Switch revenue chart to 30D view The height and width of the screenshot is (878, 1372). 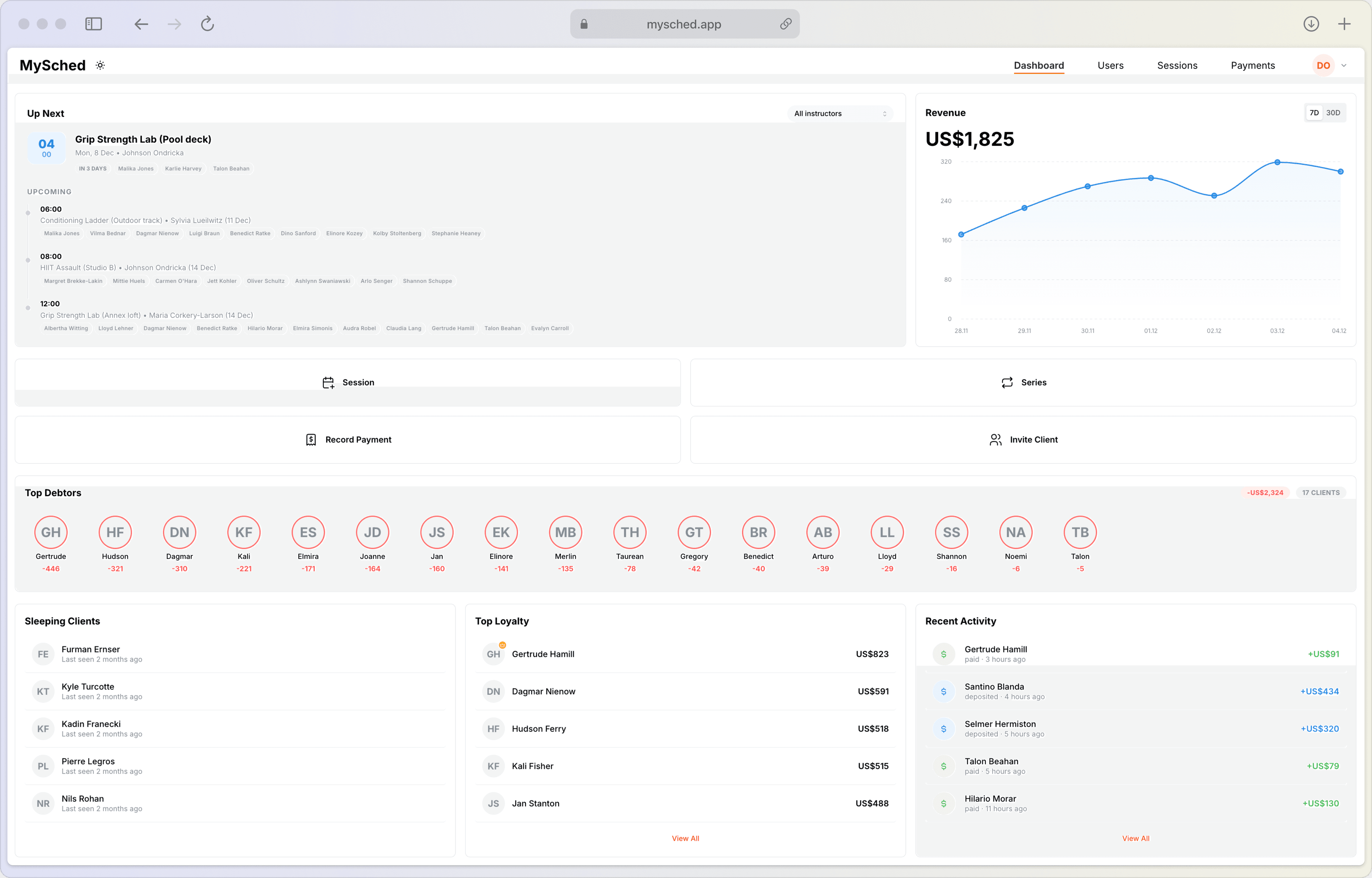(x=1334, y=112)
